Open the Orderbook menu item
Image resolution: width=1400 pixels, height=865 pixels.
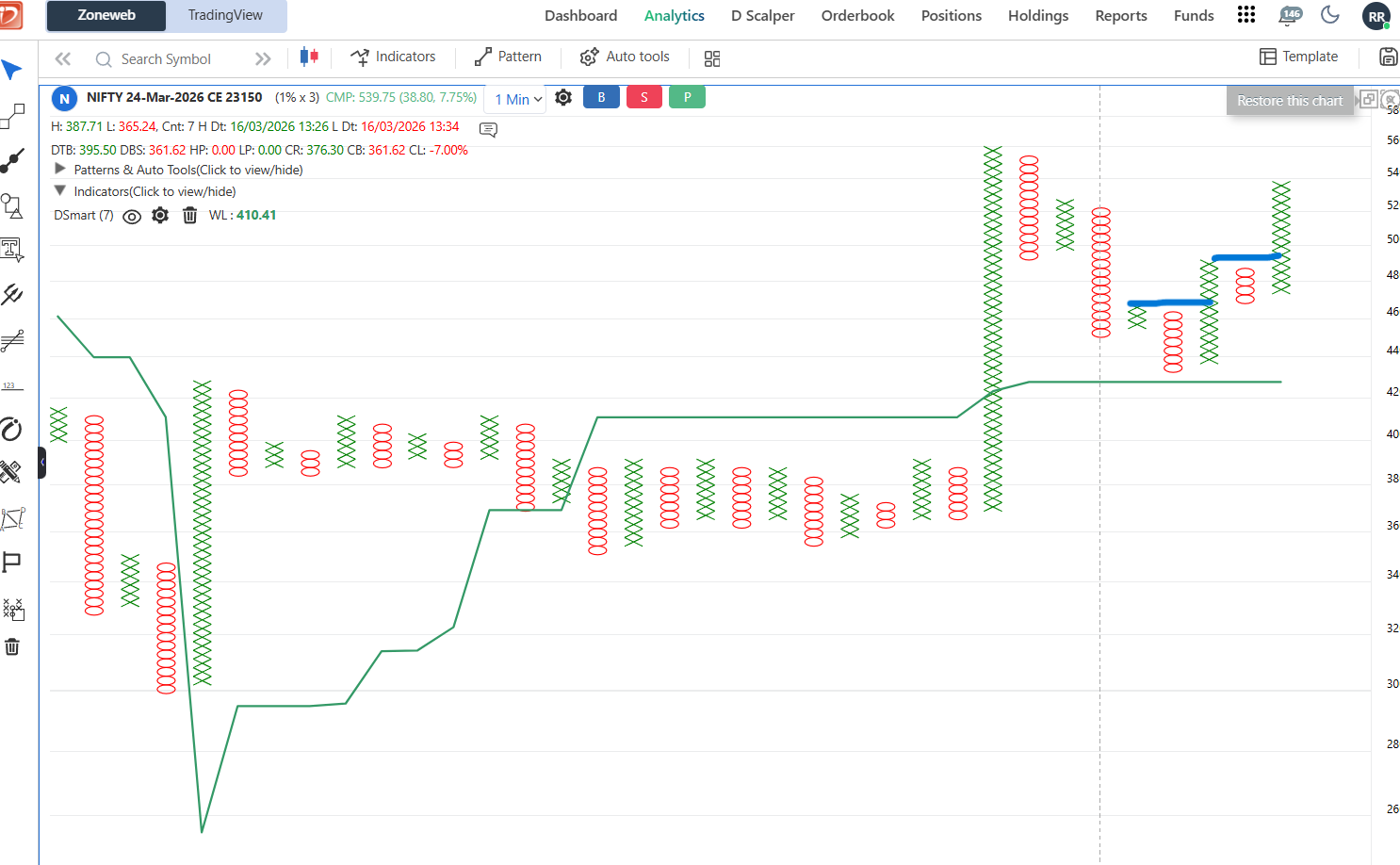click(857, 15)
